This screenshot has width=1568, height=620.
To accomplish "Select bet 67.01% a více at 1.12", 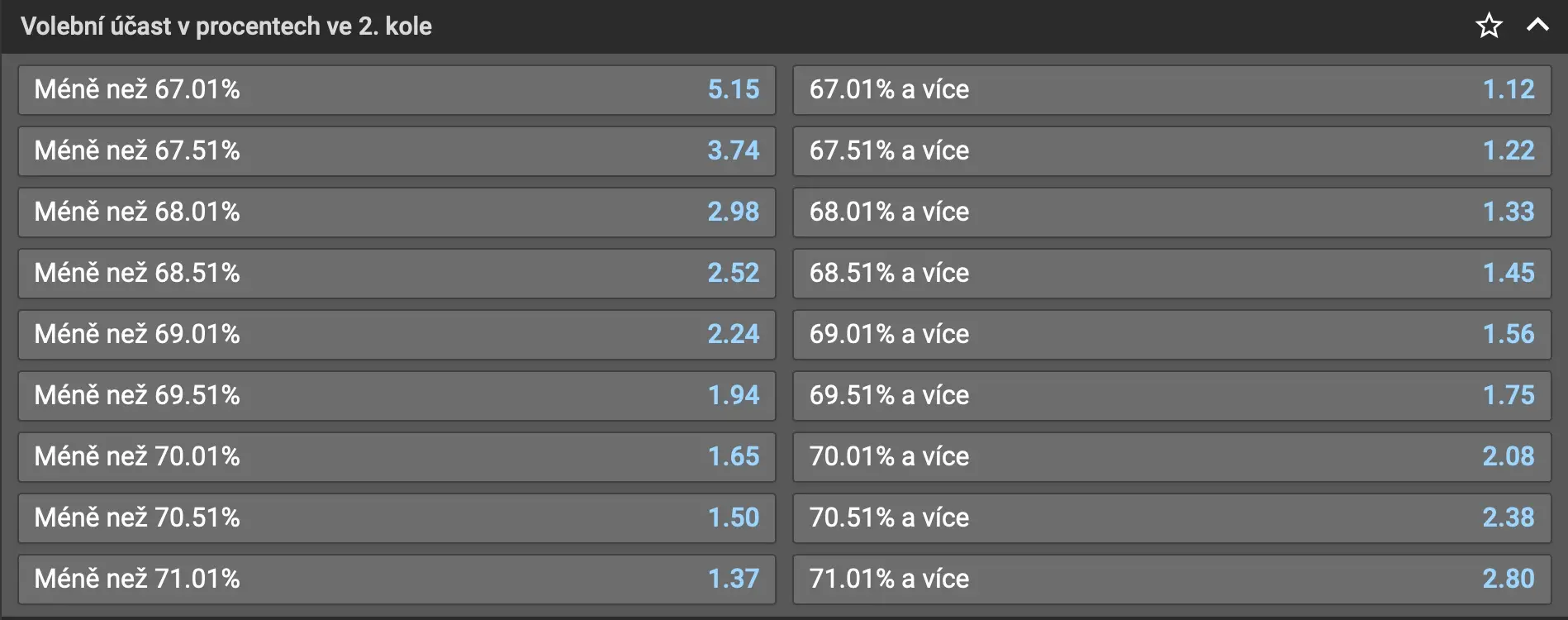I will [x=1171, y=90].
